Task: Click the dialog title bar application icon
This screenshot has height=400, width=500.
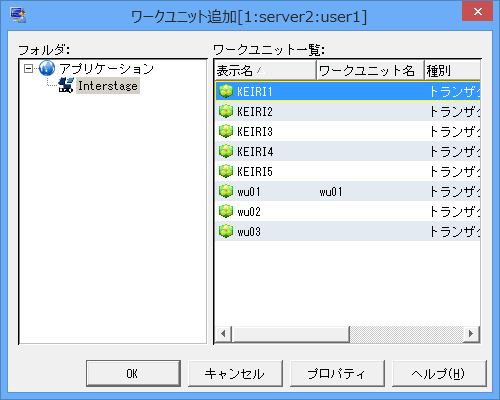Action: coord(18,15)
